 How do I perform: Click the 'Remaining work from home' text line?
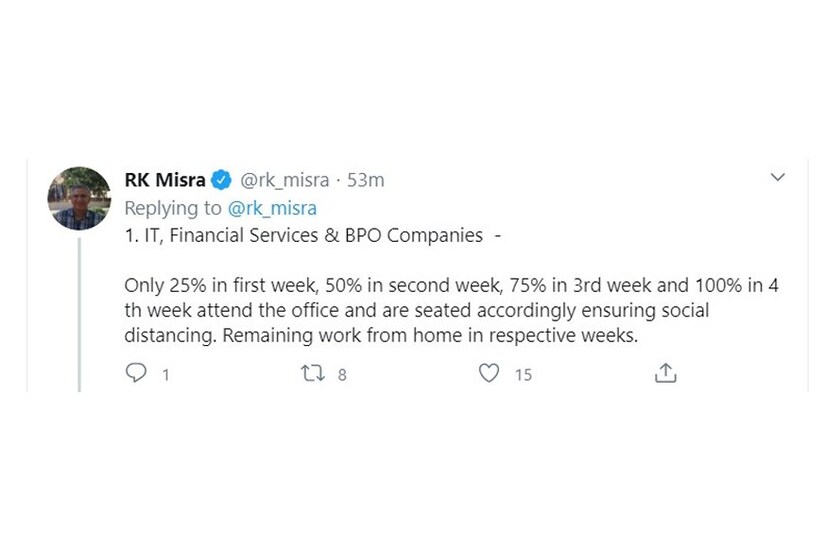(429, 336)
